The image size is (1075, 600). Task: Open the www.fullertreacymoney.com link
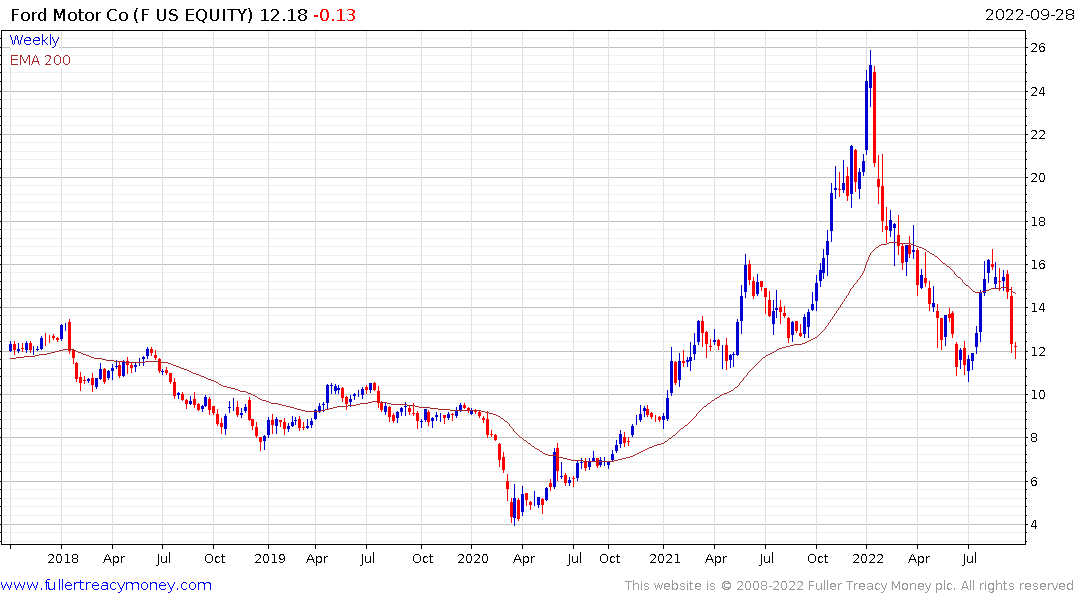106,585
